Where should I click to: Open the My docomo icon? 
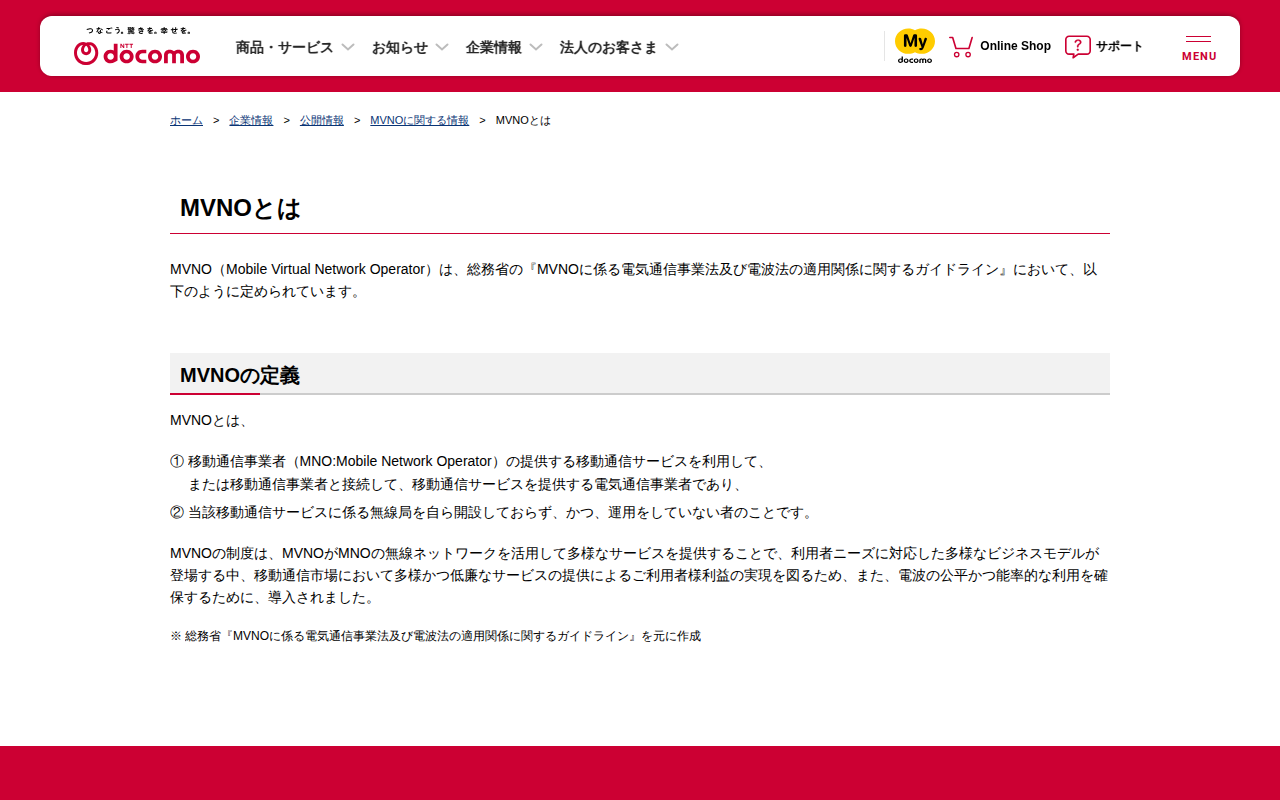[914, 46]
